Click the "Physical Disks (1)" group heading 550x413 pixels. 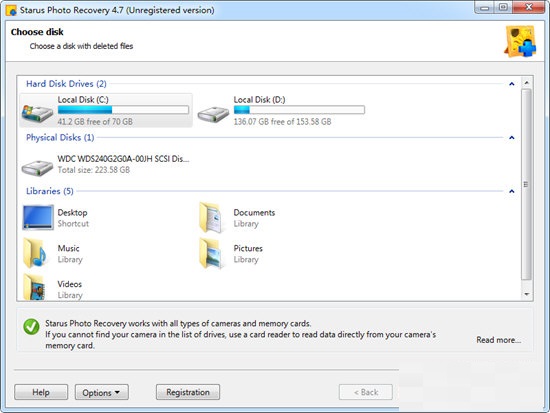[x=60, y=138]
